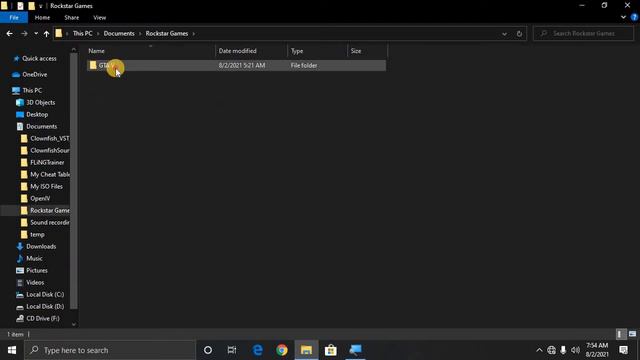Open the File menu
640x360 pixels.
(14, 18)
